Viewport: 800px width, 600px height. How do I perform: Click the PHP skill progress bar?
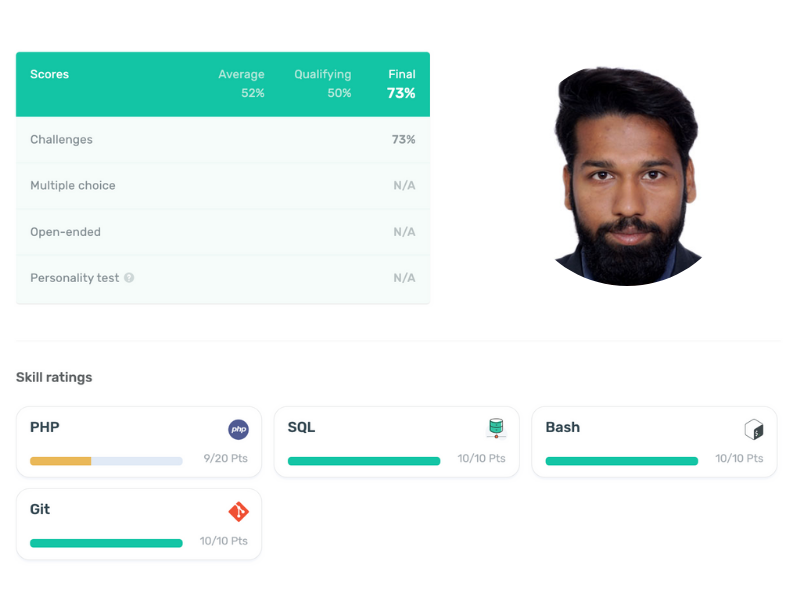point(106,461)
